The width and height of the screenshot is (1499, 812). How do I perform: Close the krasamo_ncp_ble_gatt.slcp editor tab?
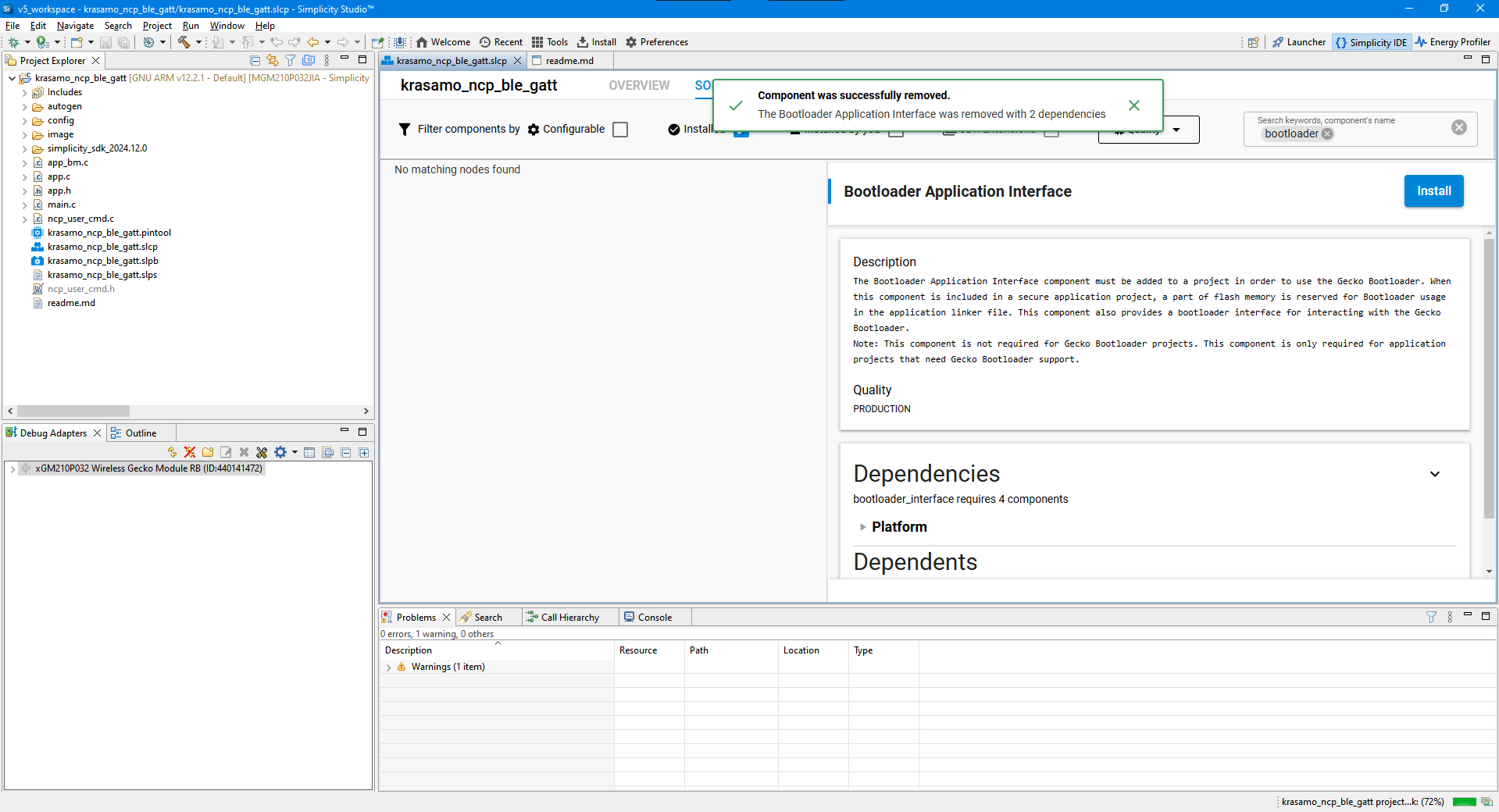(x=517, y=60)
